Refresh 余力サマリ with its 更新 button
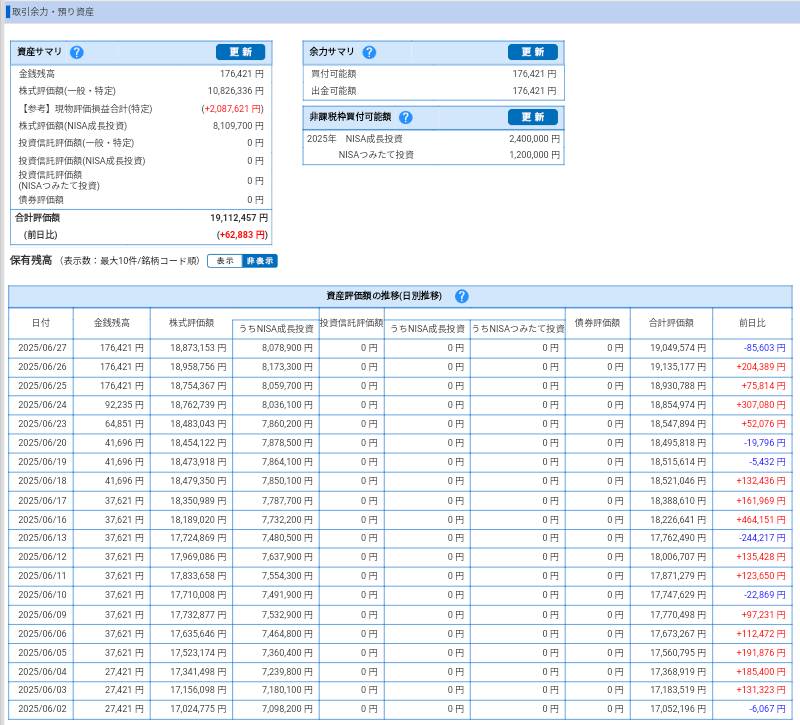 coord(532,52)
